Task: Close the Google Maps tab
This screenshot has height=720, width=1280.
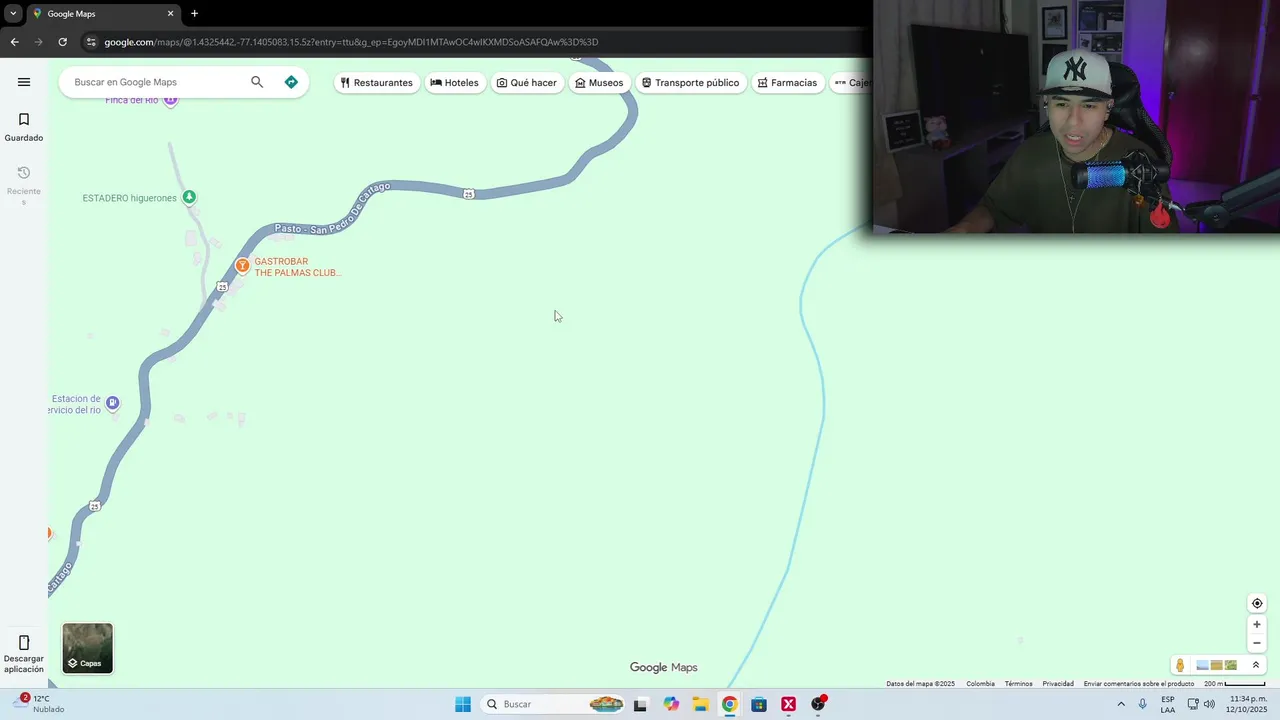Action: (170, 14)
